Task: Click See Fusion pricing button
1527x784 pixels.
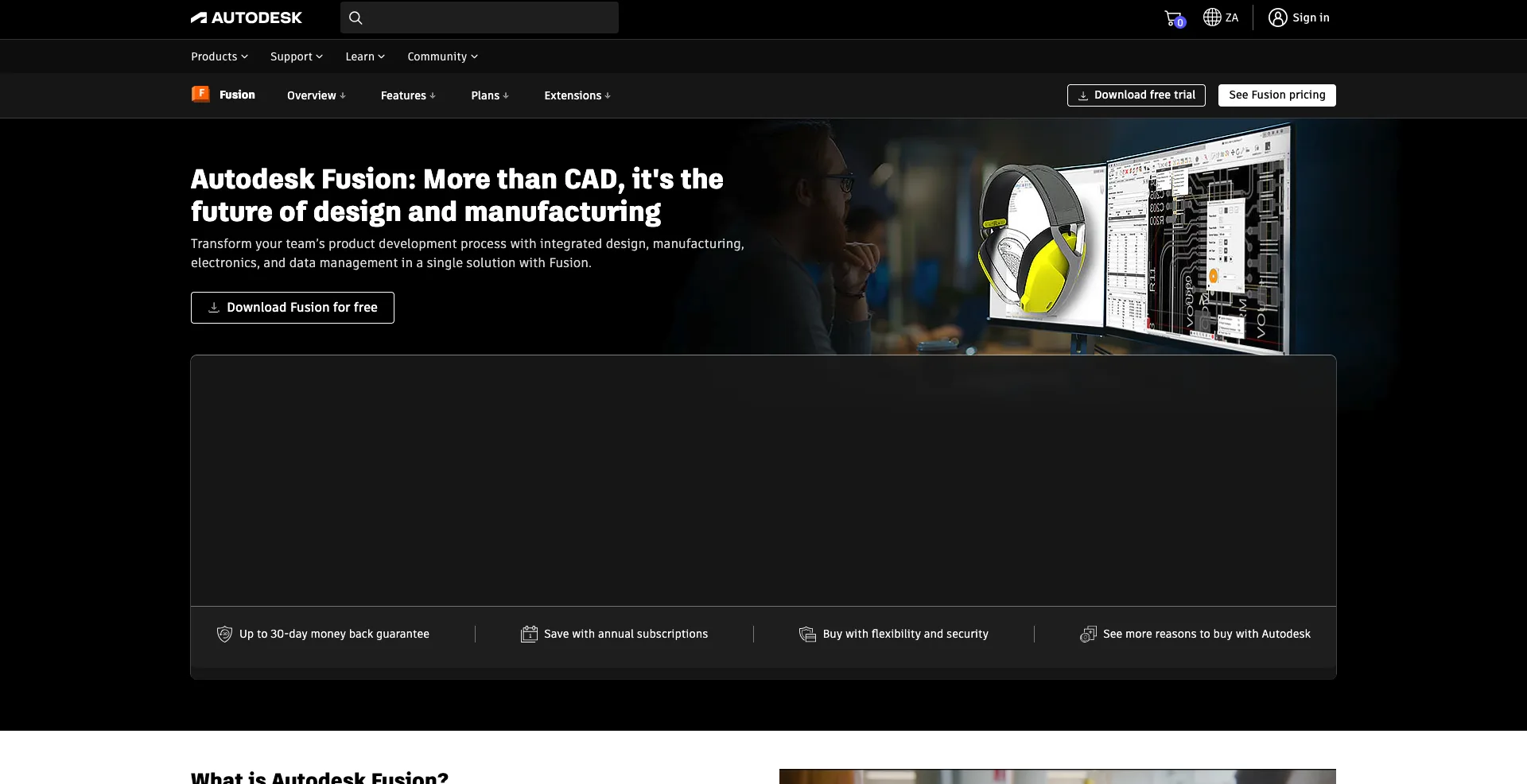Action: [1277, 95]
